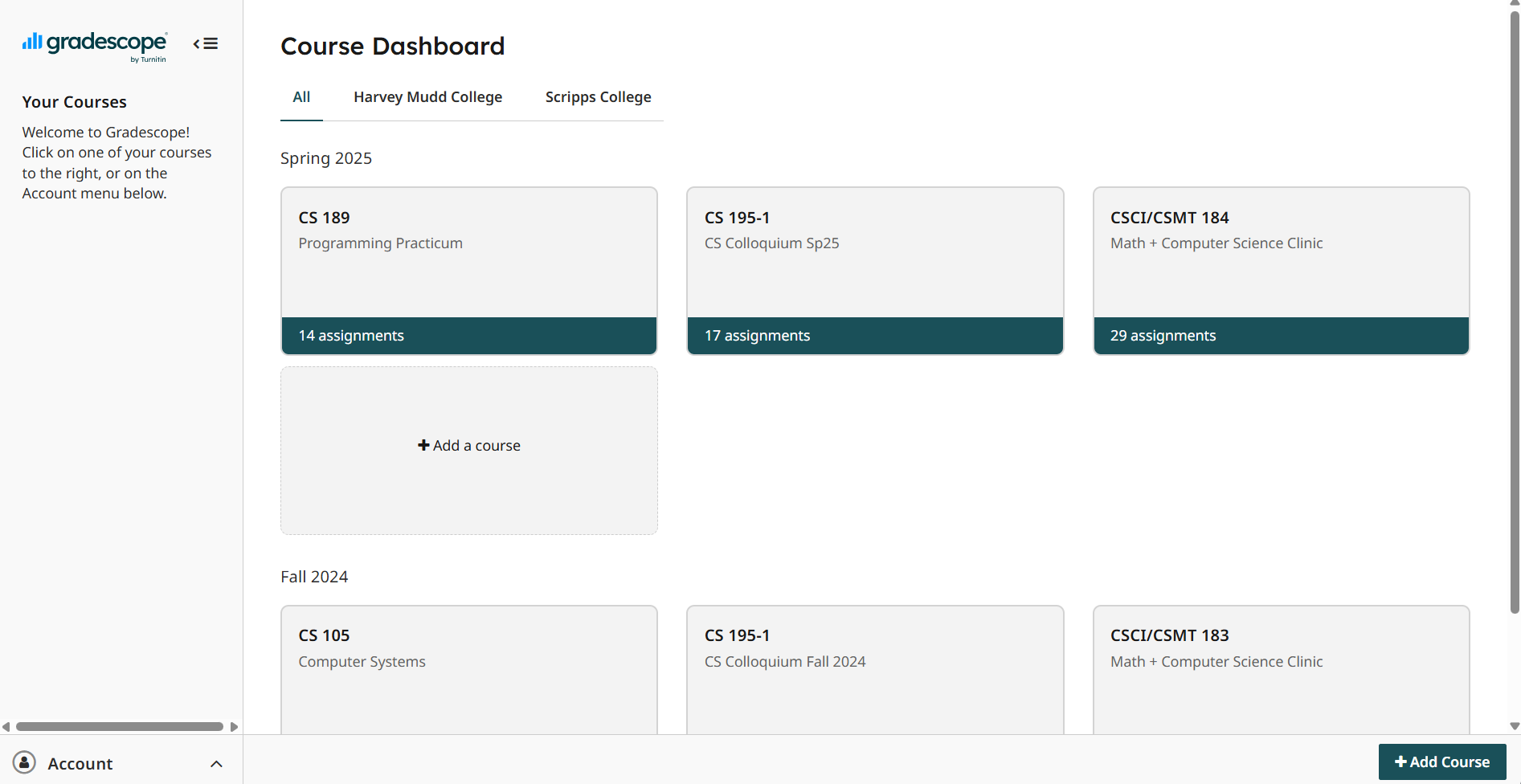Image resolution: width=1521 pixels, height=784 pixels.
Task: Click the page scrollbar down arrow
Action: (1515, 726)
